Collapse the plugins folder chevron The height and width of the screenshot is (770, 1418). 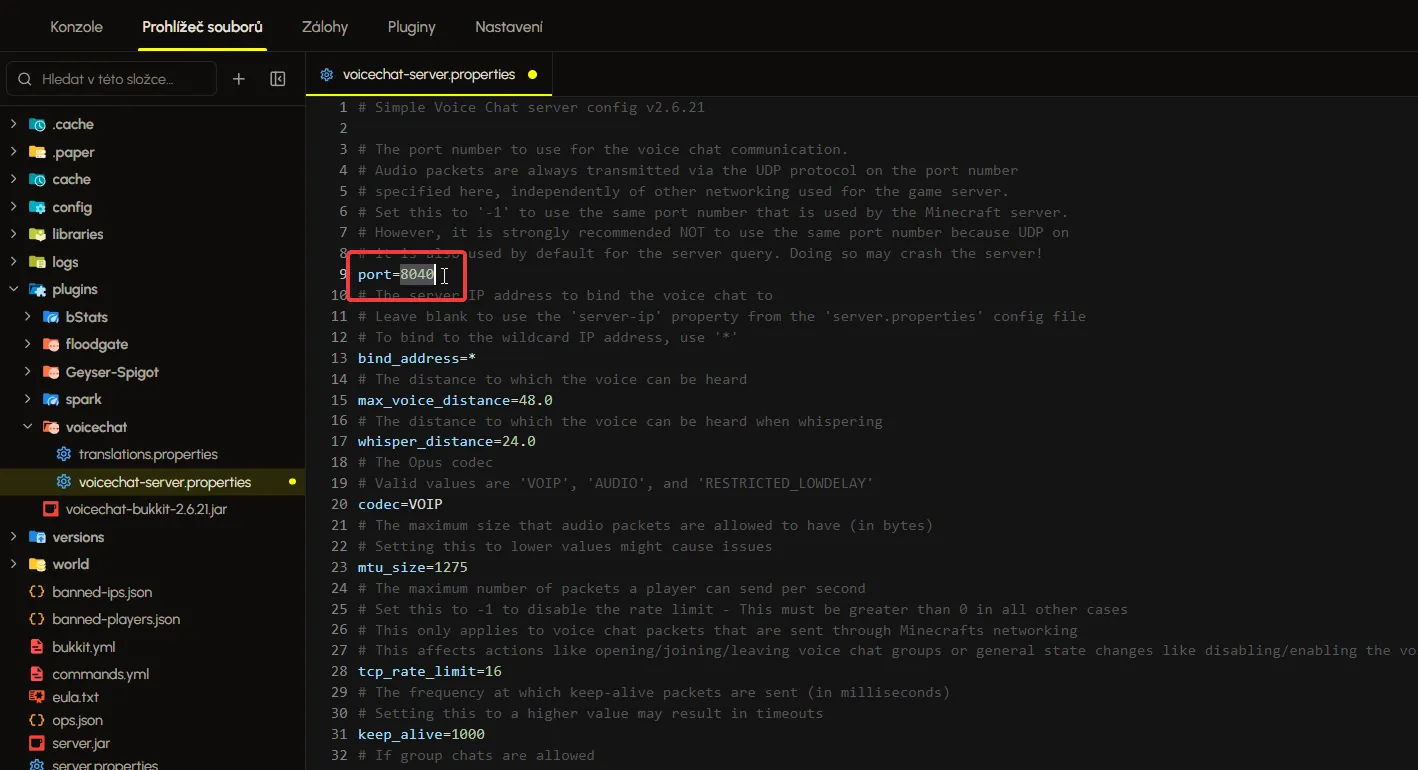(x=13, y=290)
